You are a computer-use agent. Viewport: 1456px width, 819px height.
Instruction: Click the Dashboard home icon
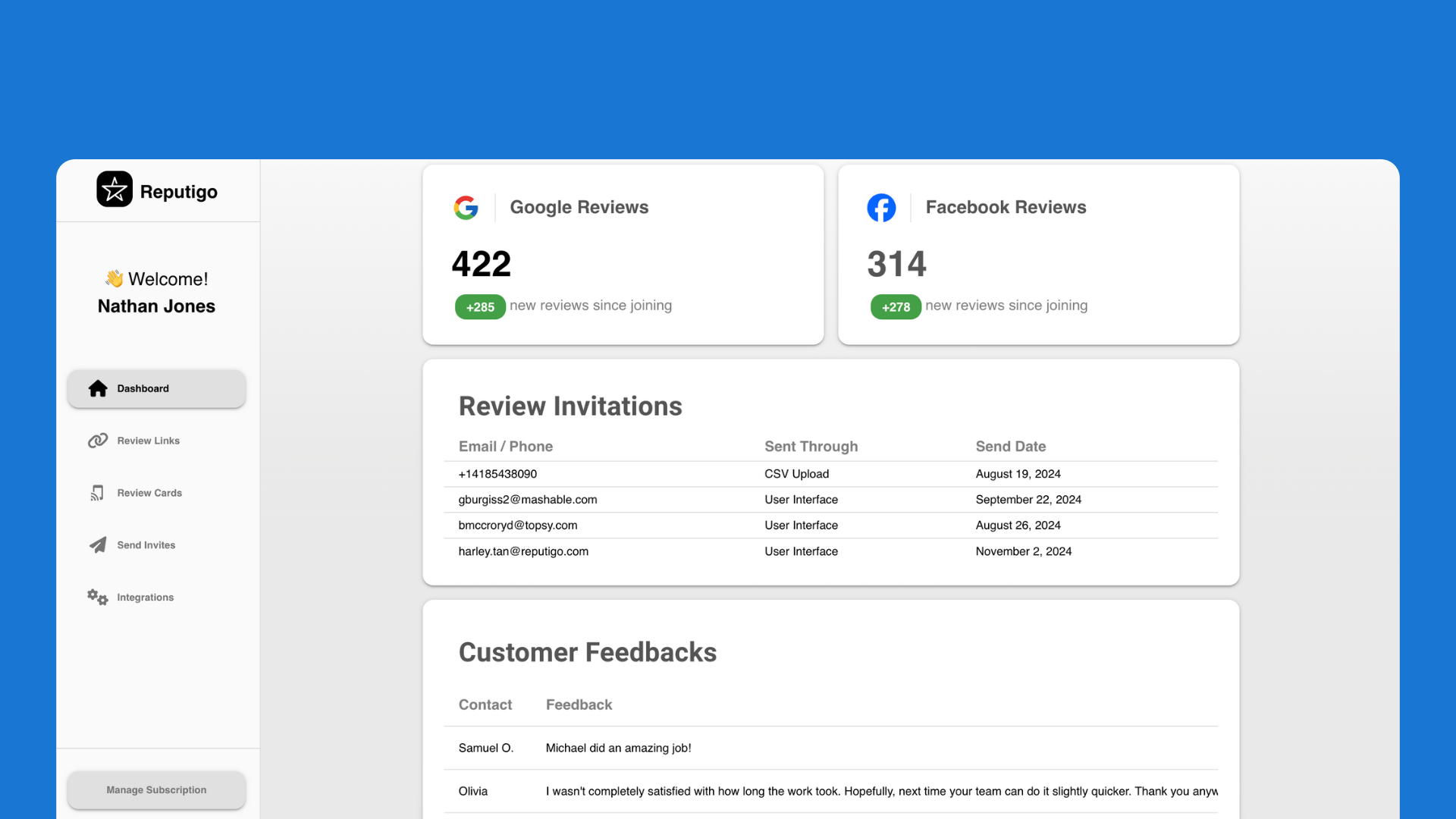click(x=98, y=388)
